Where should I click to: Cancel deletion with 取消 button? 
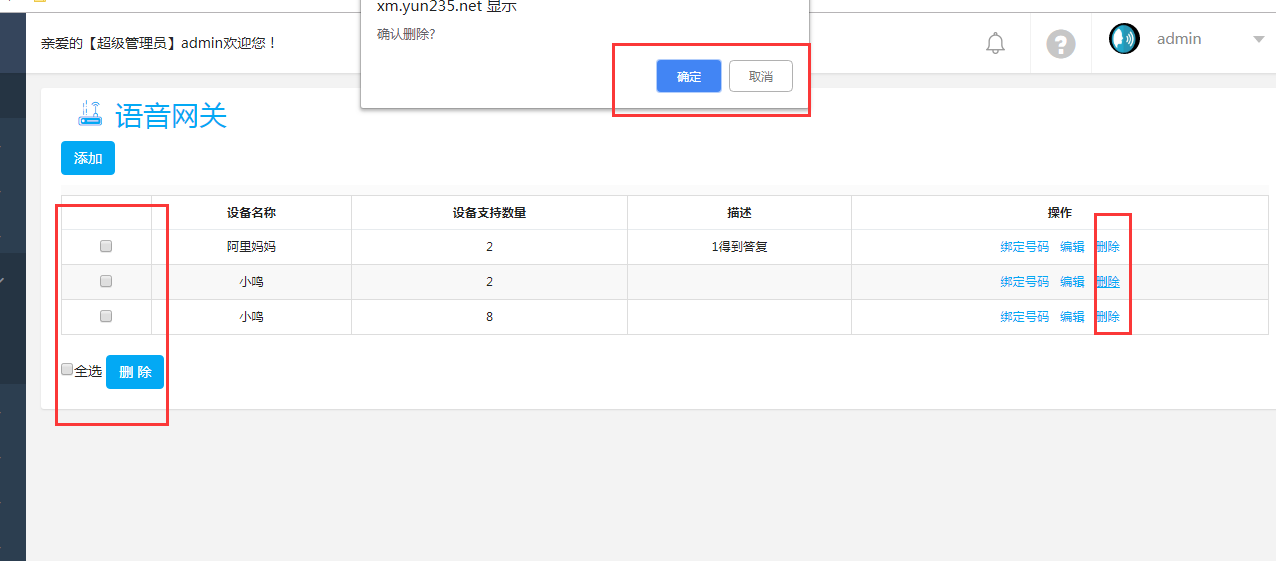click(x=760, y=76)
